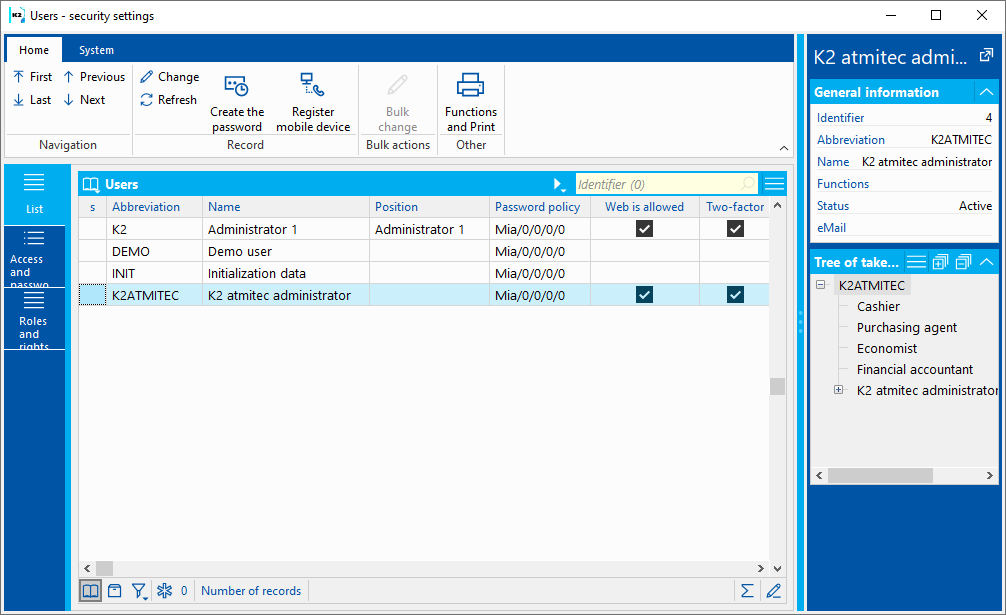Go to First record

(32, 77)
